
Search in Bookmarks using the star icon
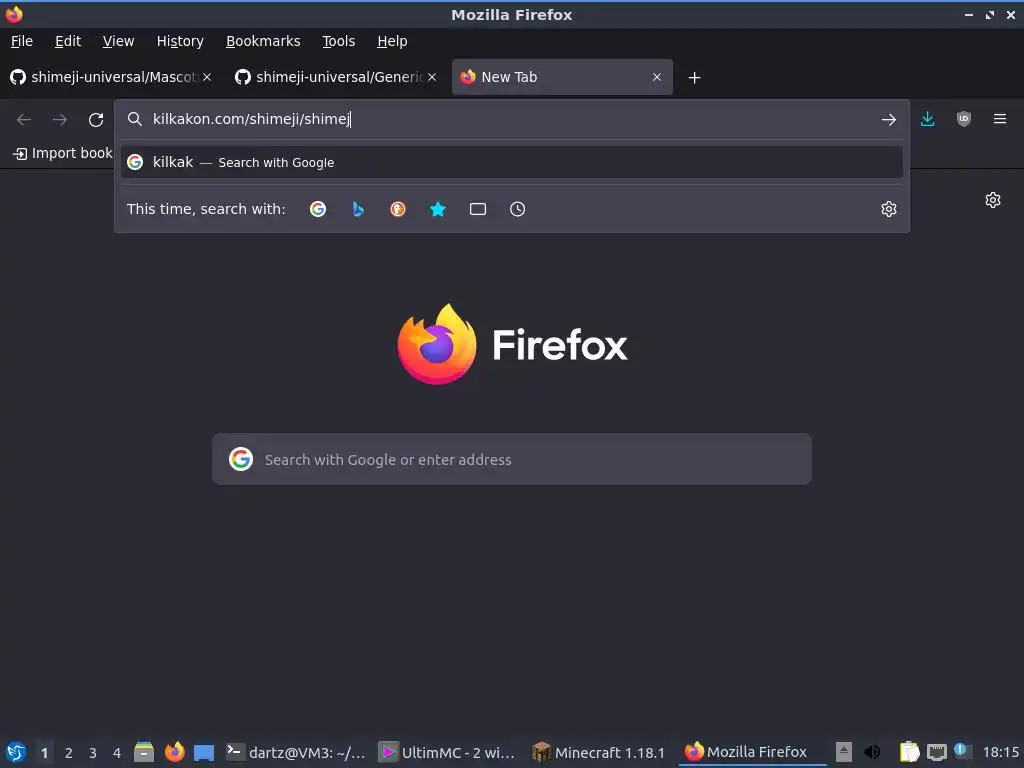[438, 209]
